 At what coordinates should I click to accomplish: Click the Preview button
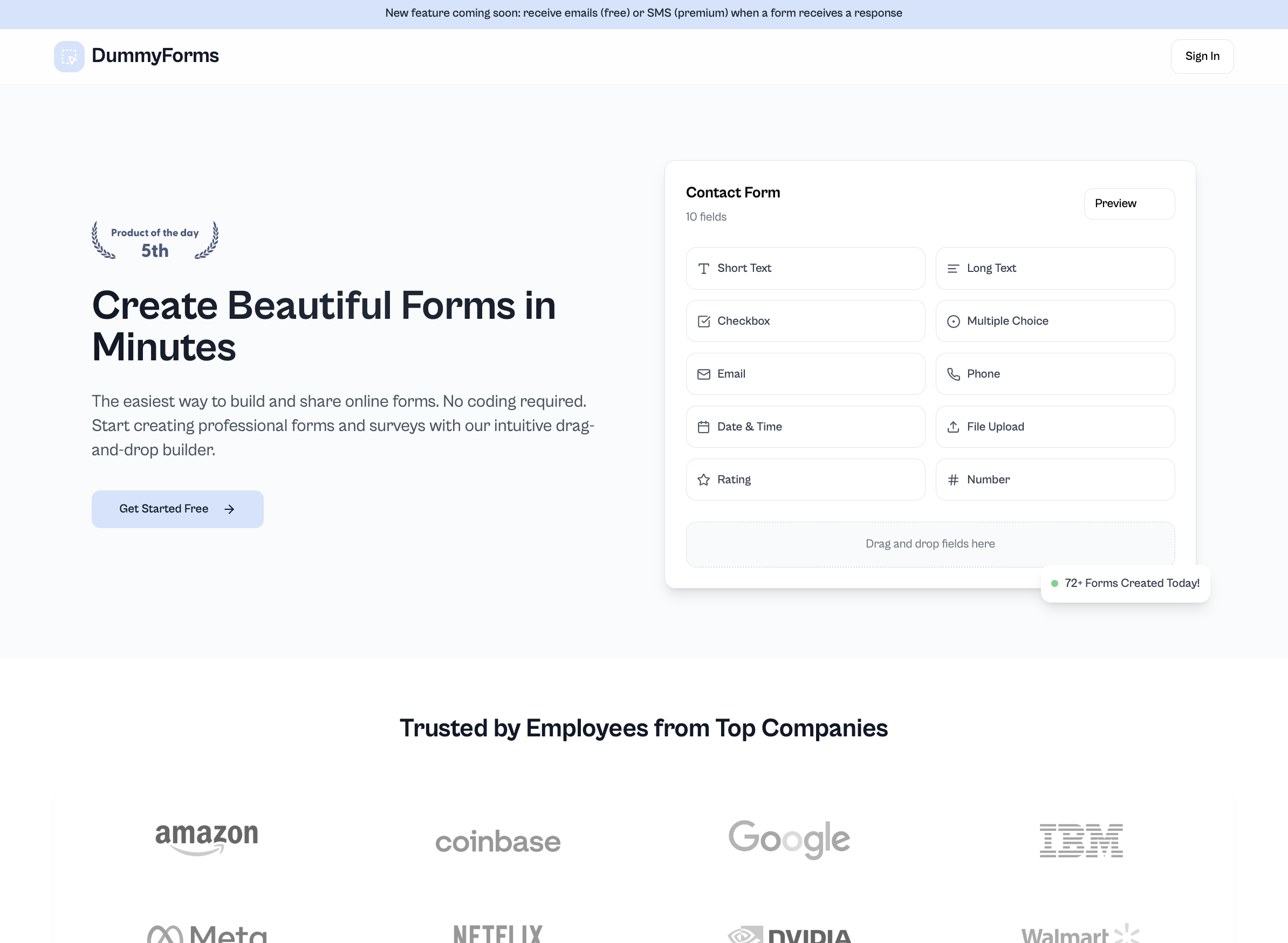click(1129, 204)
